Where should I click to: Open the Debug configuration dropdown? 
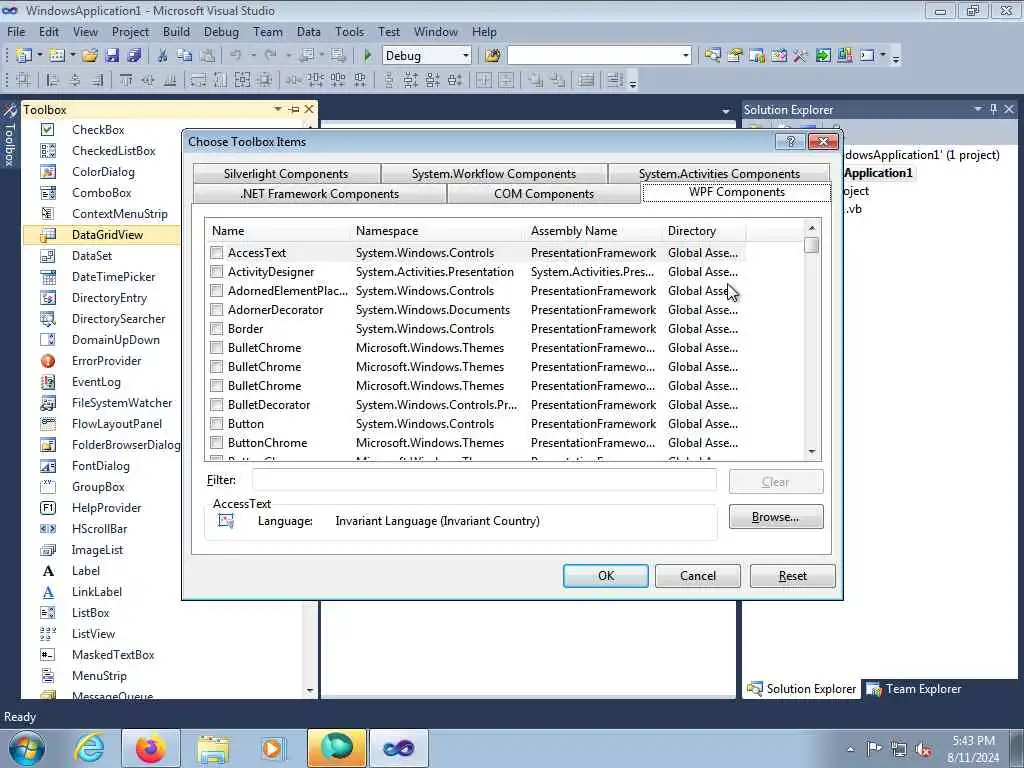466,56
